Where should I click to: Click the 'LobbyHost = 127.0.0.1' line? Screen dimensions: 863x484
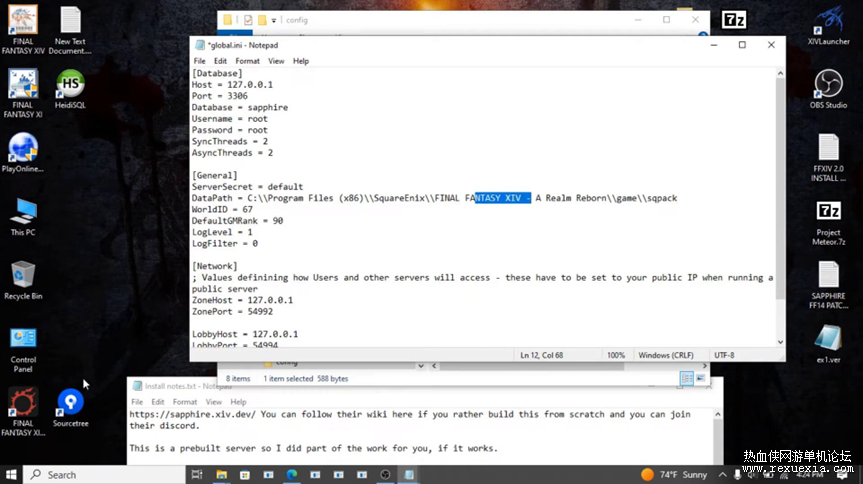click(245, 334)
